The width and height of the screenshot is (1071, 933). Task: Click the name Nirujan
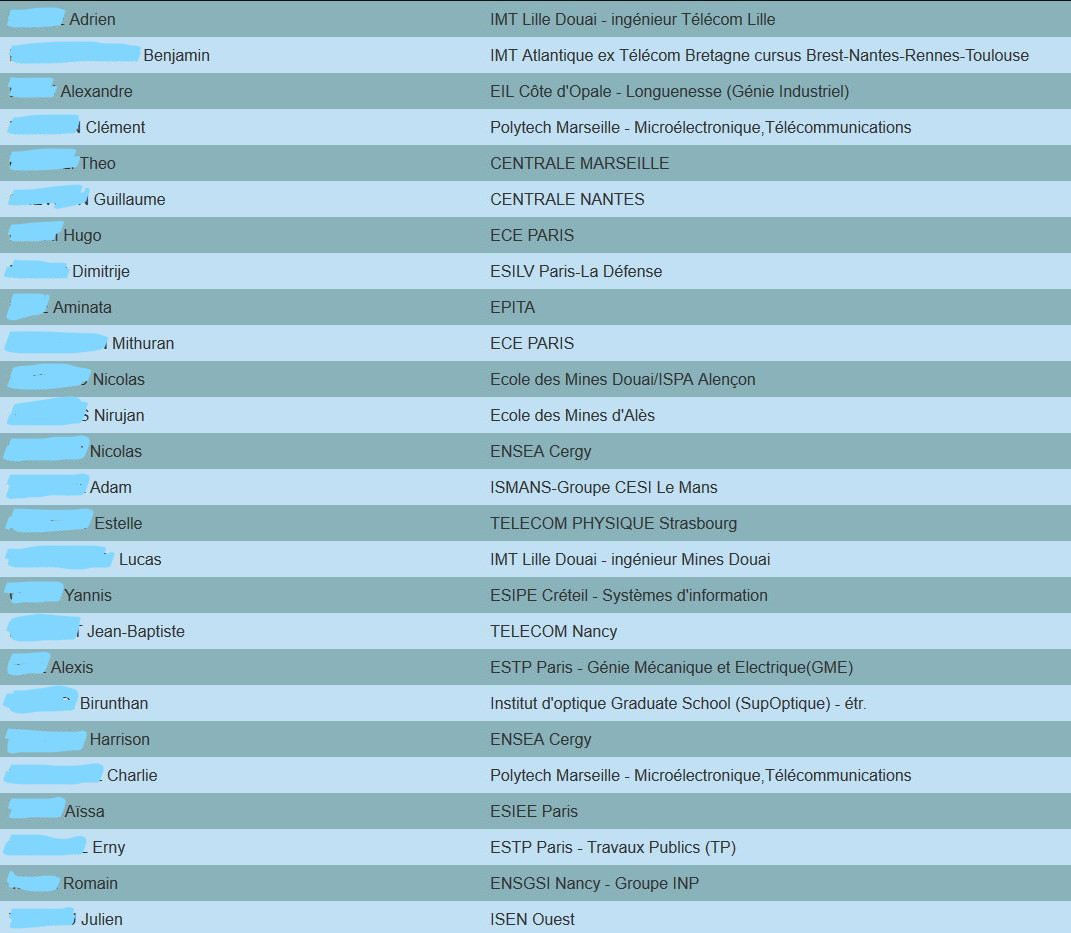(120, 415)
